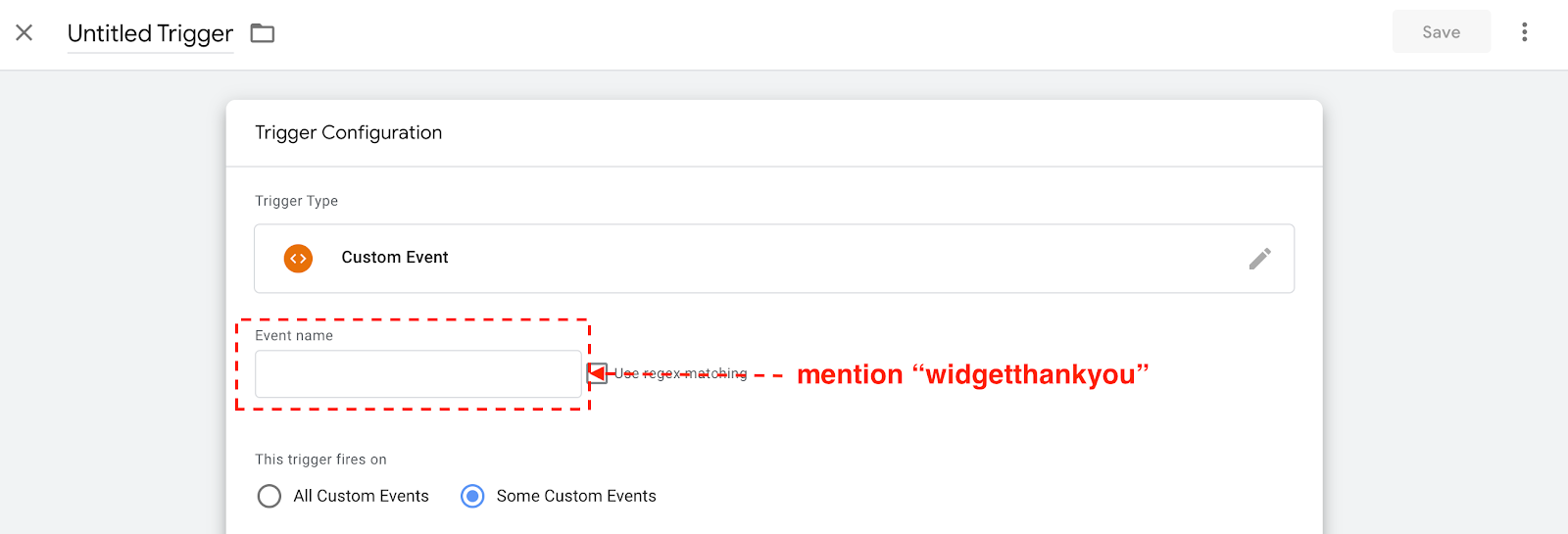Click the 'Some Custom Events' label text
Viewport: 1568px width, 534px height.
(x=576, y=496)
